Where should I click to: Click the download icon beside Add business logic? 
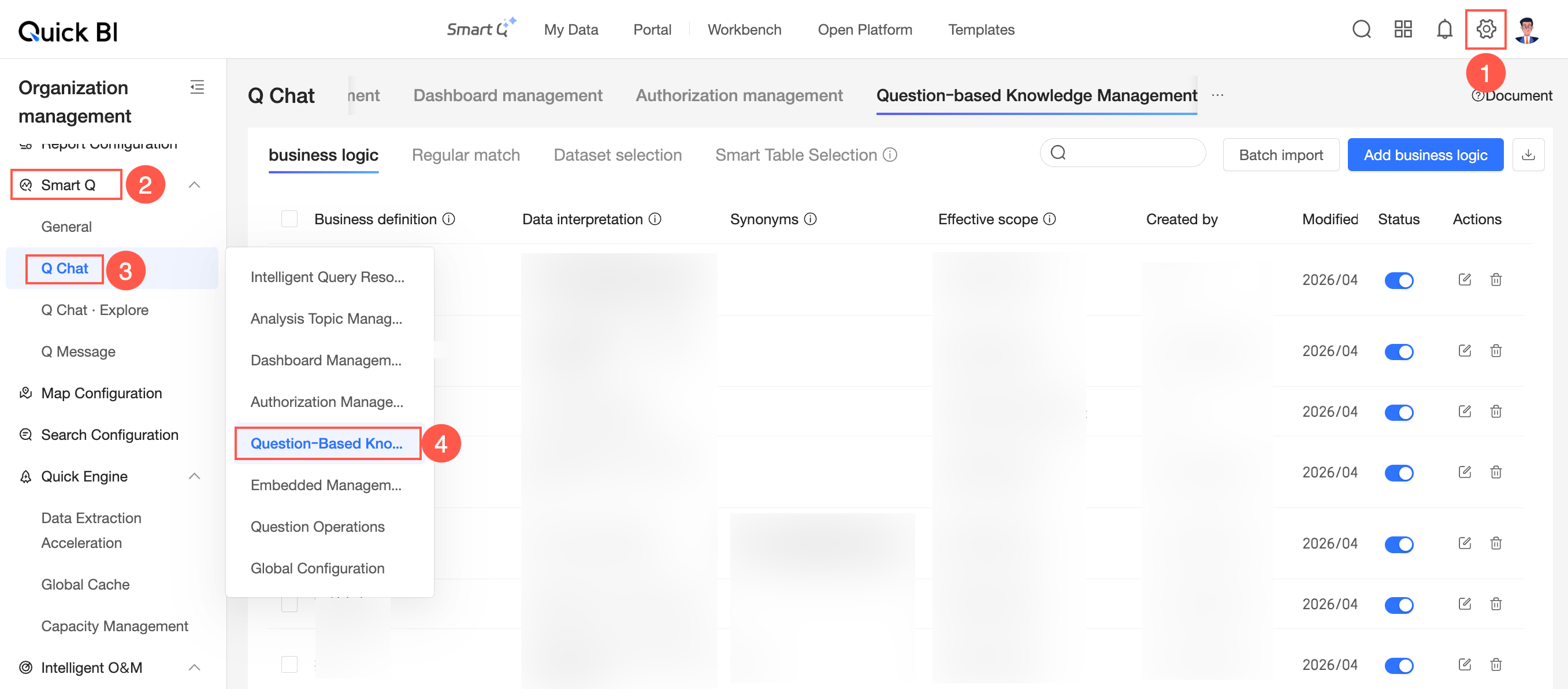1528,155
